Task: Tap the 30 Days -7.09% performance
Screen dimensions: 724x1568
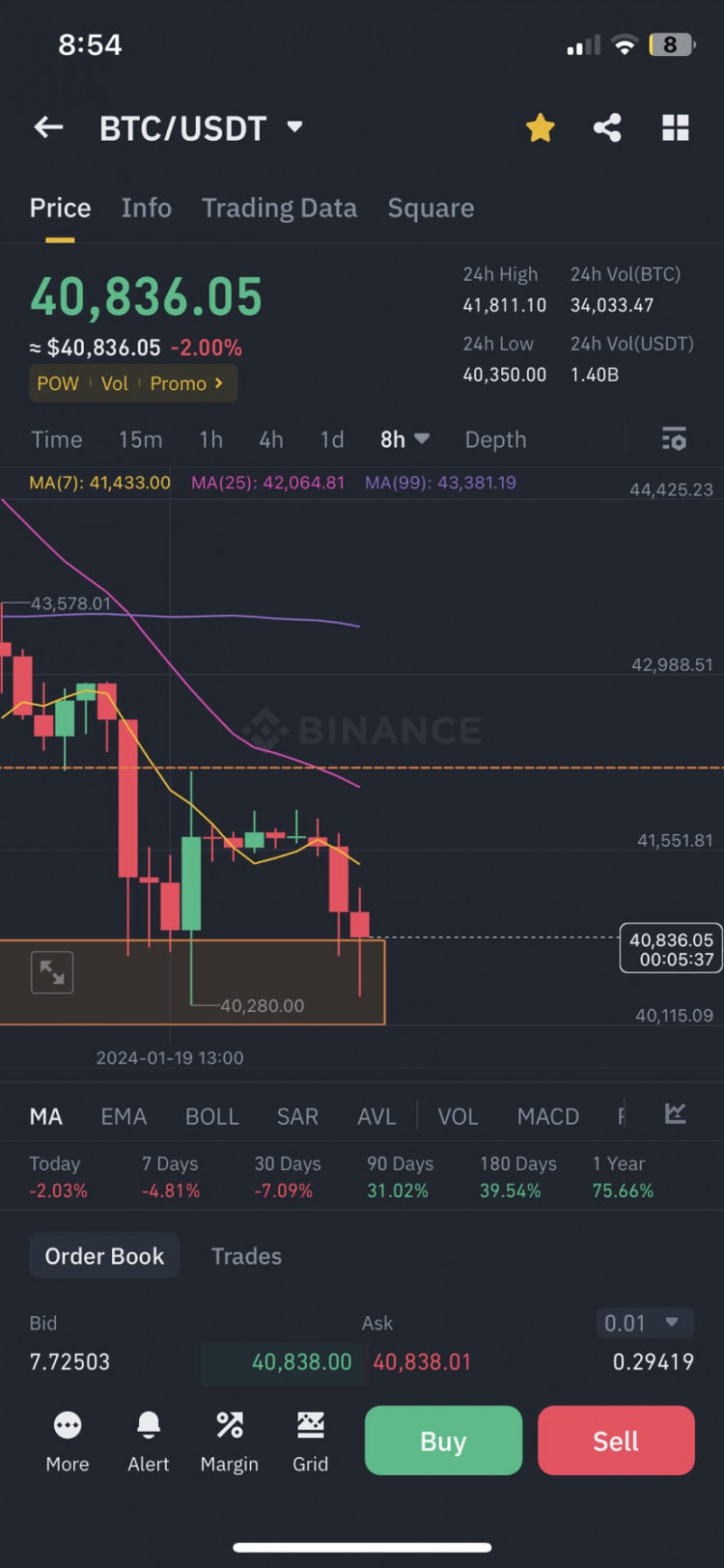Action: coord(287,1177)
